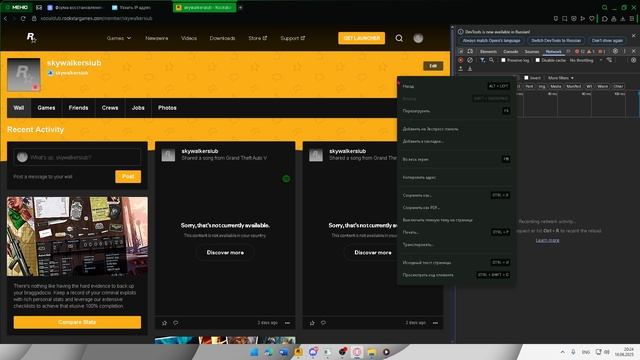Open the Sources tab in DevTools

(532, 51)
